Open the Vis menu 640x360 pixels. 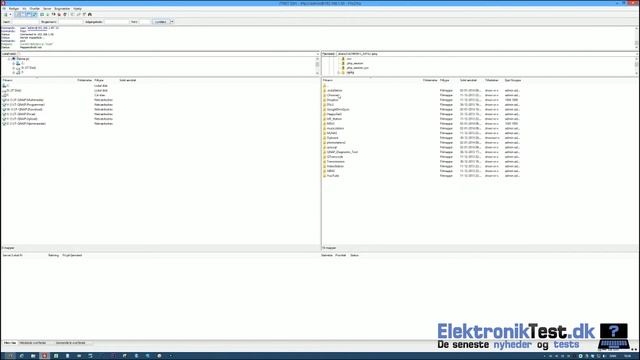(24, 9)
